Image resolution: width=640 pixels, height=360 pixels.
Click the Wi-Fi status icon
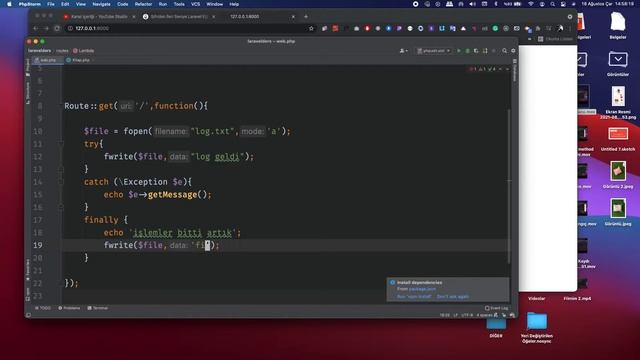click(531, 4)
